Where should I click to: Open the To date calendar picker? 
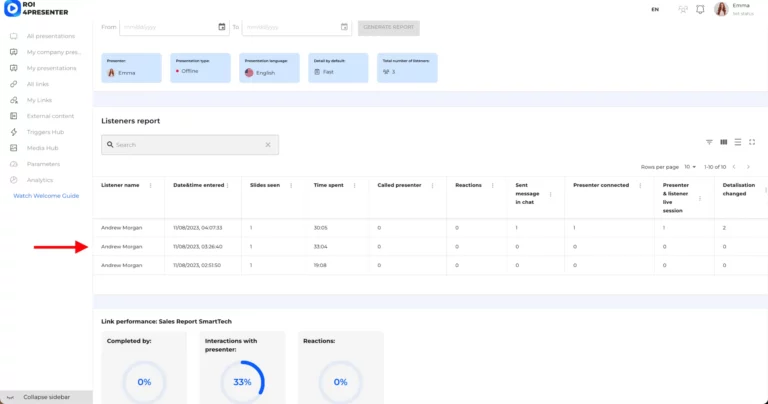tap(344, 27)
